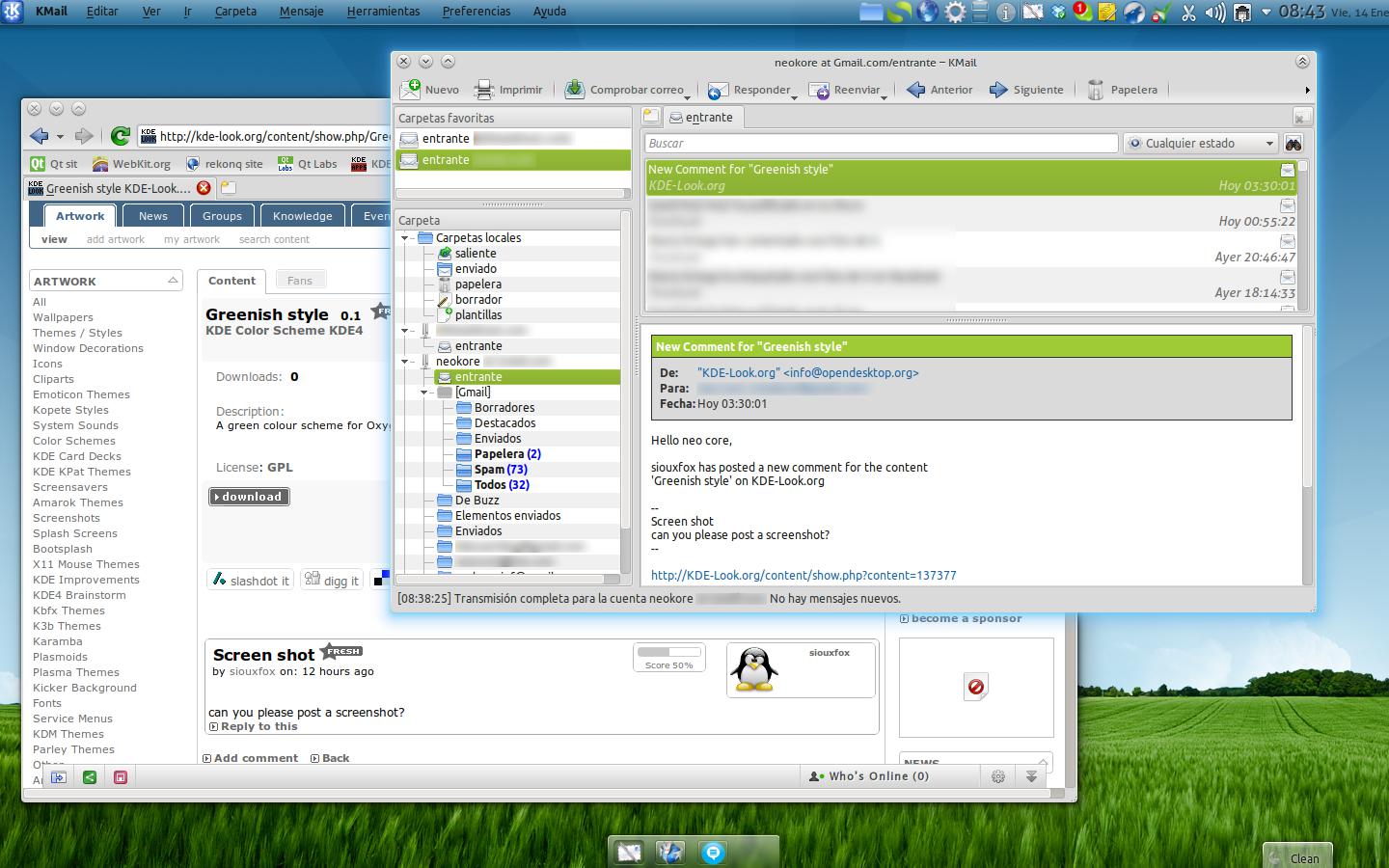Click the browser Forward arrow
The image size is (1389, 868).
tap(84, 136)
